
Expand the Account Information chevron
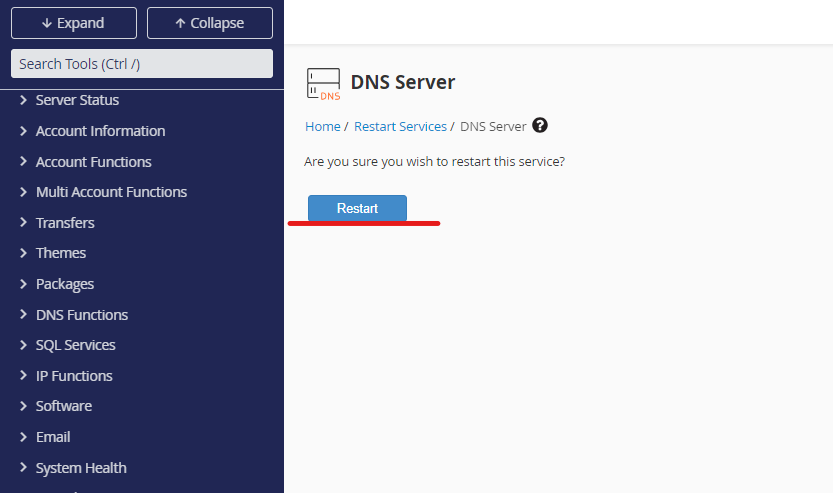point(23,131)
